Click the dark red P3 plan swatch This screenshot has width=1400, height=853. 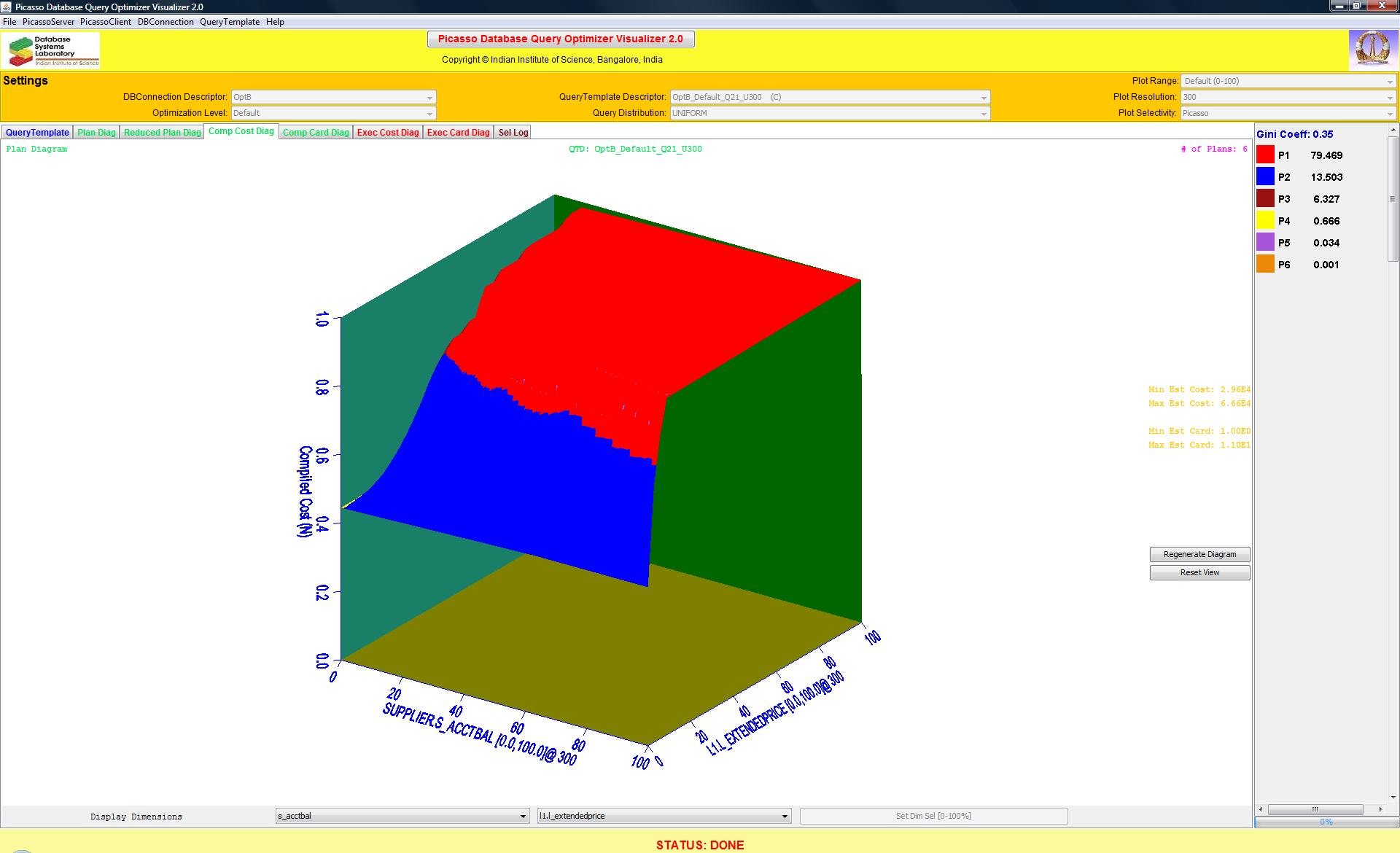pyautogui.click(x=1265, y=198)
